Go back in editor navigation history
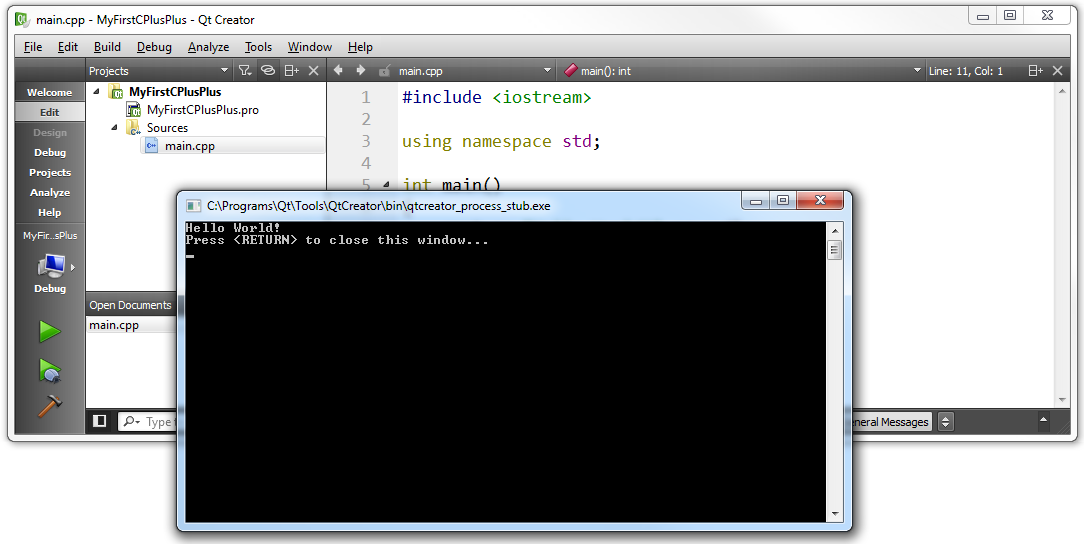 pyautogui.click(x=338, y=71)
